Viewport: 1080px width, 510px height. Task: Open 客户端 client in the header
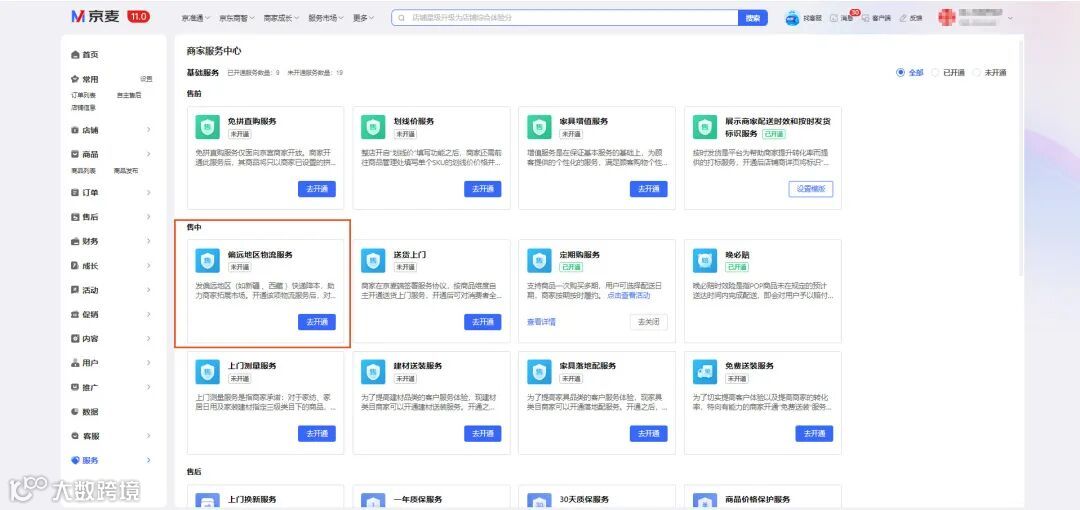[x=877, y=19]
